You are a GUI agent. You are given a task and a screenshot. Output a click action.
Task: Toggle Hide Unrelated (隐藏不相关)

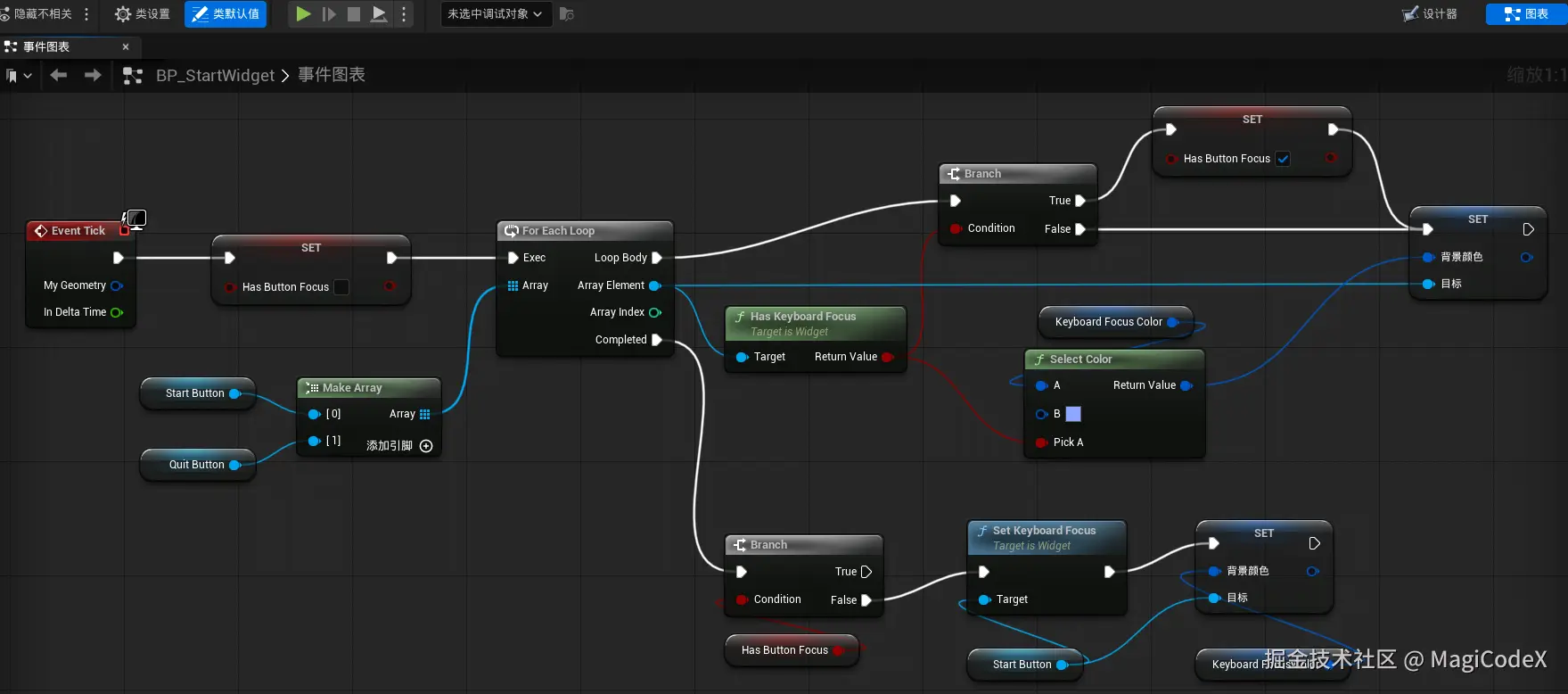pyautogui.click(x=37, y=14)
